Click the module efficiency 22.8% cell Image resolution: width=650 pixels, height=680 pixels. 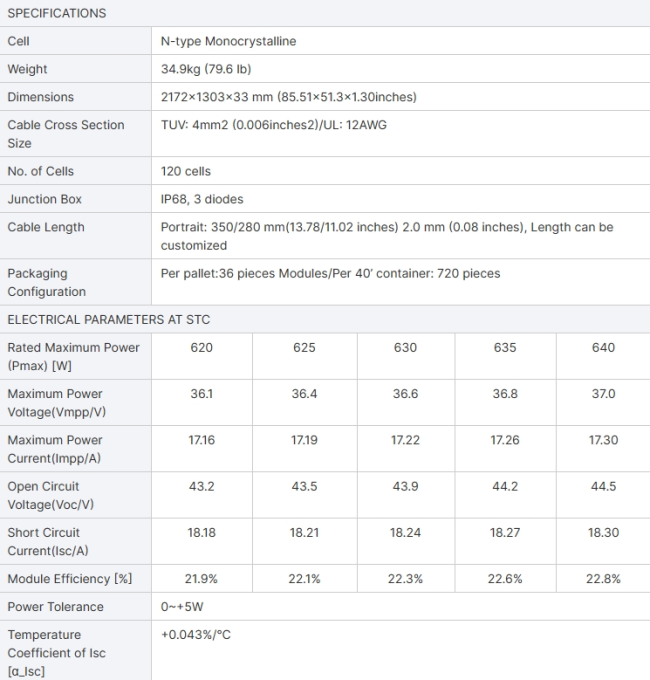pyautogui.click(x=603, y=579)
